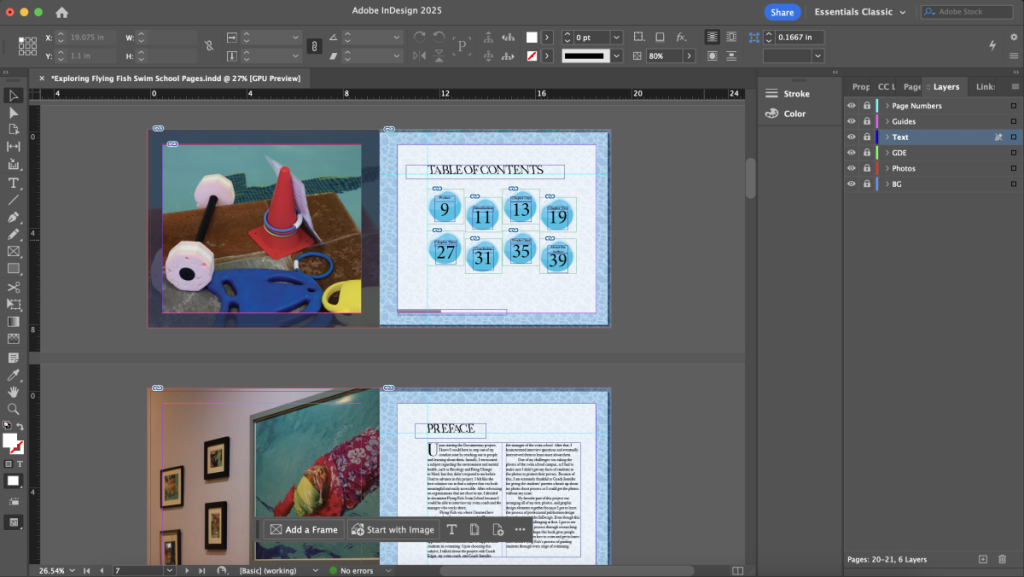Select the Content Collector tool
Screen dimensions: 1024x577
click(x=13, y=164)
